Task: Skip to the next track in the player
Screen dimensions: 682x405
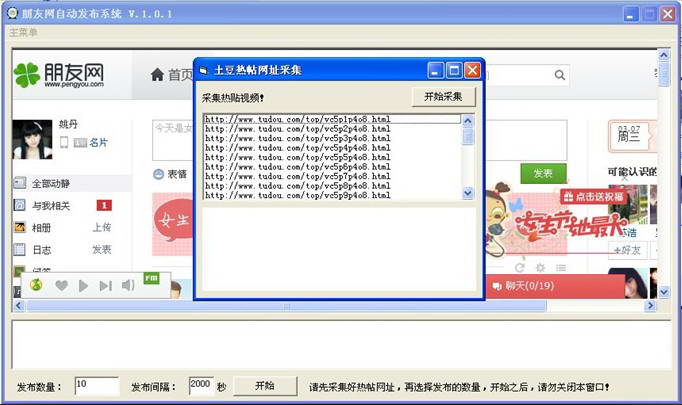Action: (106, 286)
